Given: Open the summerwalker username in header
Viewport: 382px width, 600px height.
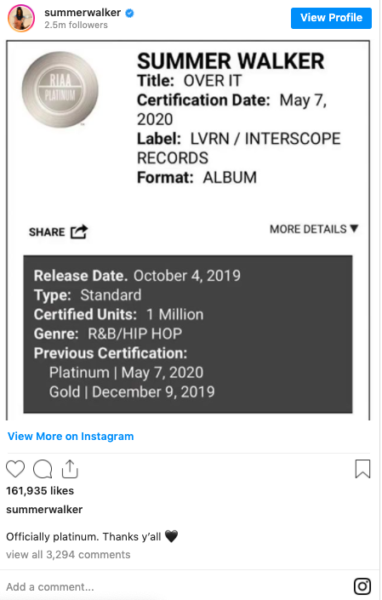Looking at the screenshot, I should tap(82, 13).
